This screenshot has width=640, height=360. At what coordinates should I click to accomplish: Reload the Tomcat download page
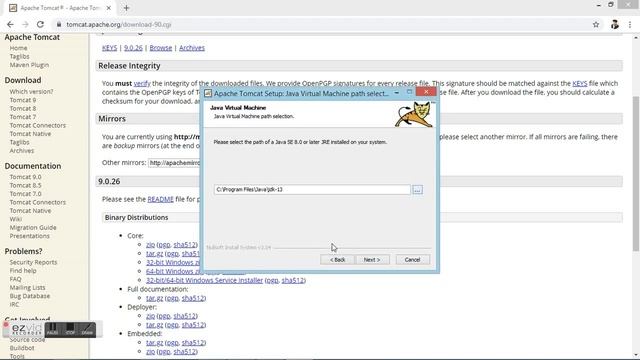[40, 24]
